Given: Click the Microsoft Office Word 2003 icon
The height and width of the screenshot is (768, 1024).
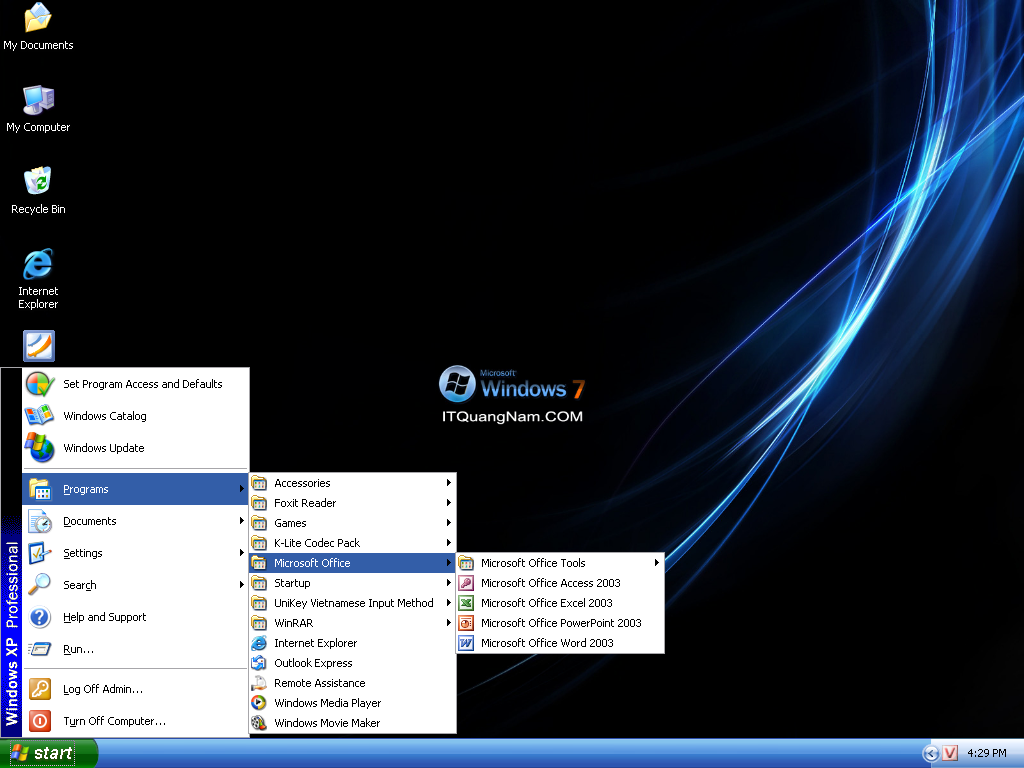Looking at the screenshot, I should tap(466, 643).
